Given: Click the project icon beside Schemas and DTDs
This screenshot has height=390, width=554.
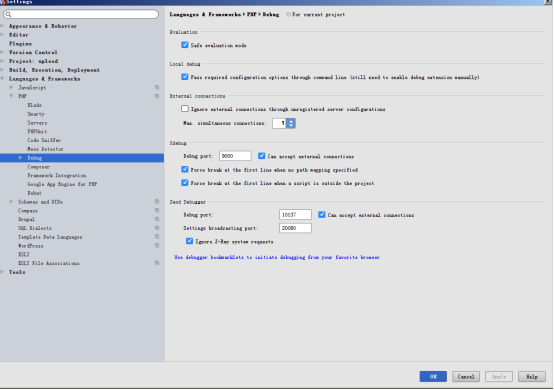Looking at the screenshot, I should coord(157,202).
